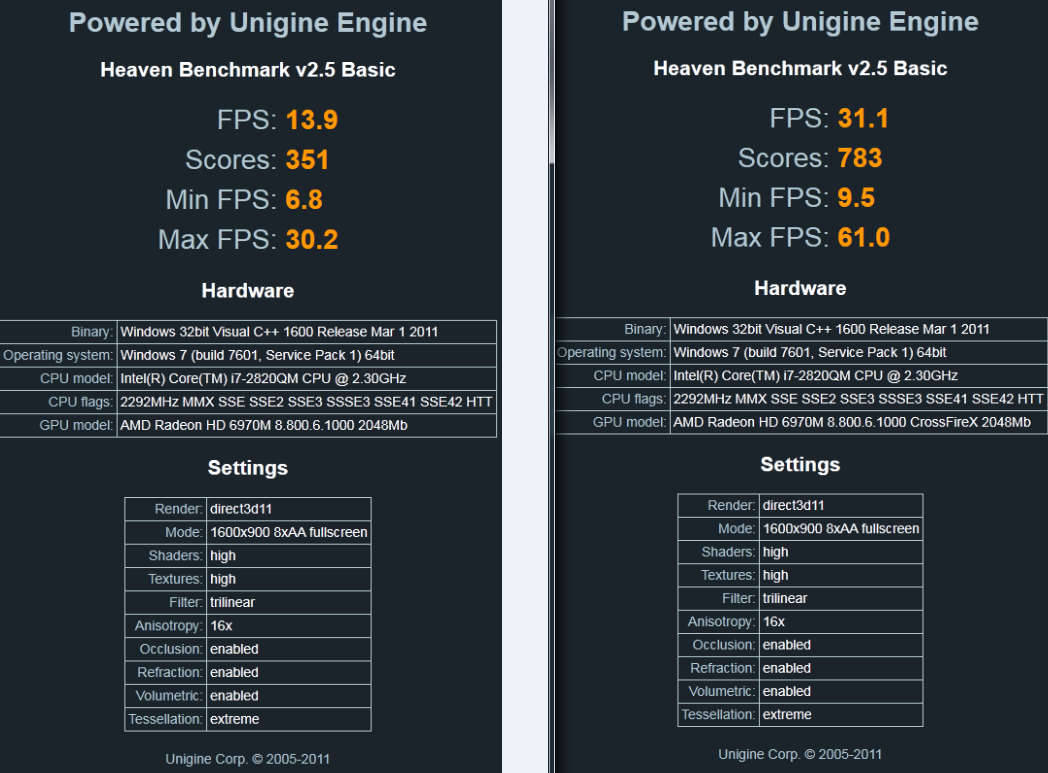Click right Render value direct3d11
The height and width of the screenshot is (773, 1048).
841,506
